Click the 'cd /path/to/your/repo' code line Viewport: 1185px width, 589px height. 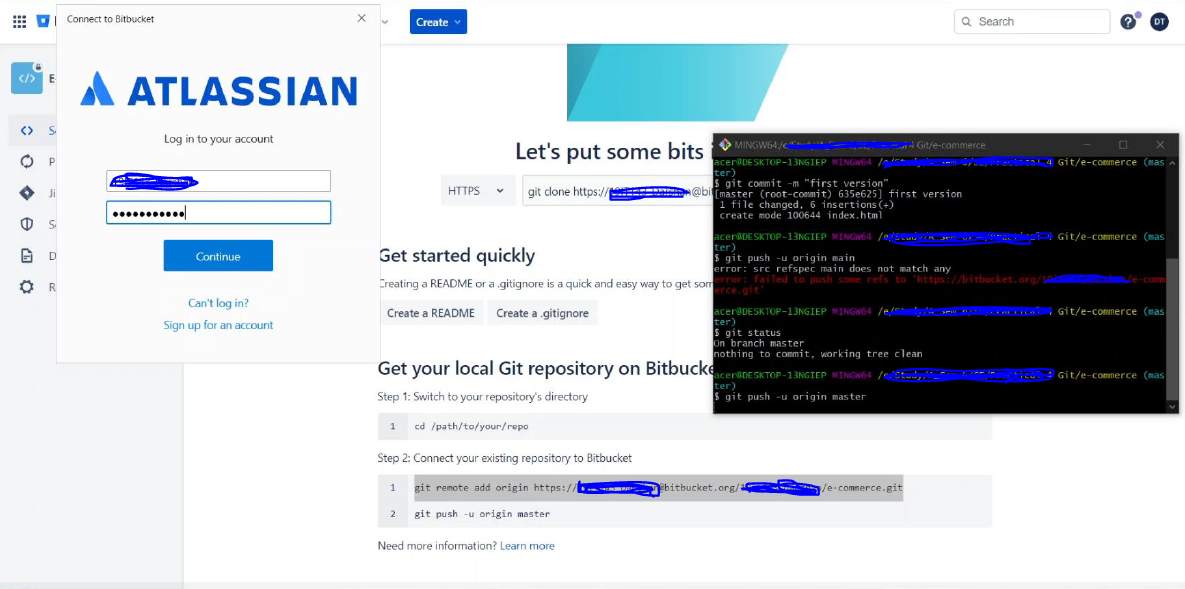(x=472, y=426)
